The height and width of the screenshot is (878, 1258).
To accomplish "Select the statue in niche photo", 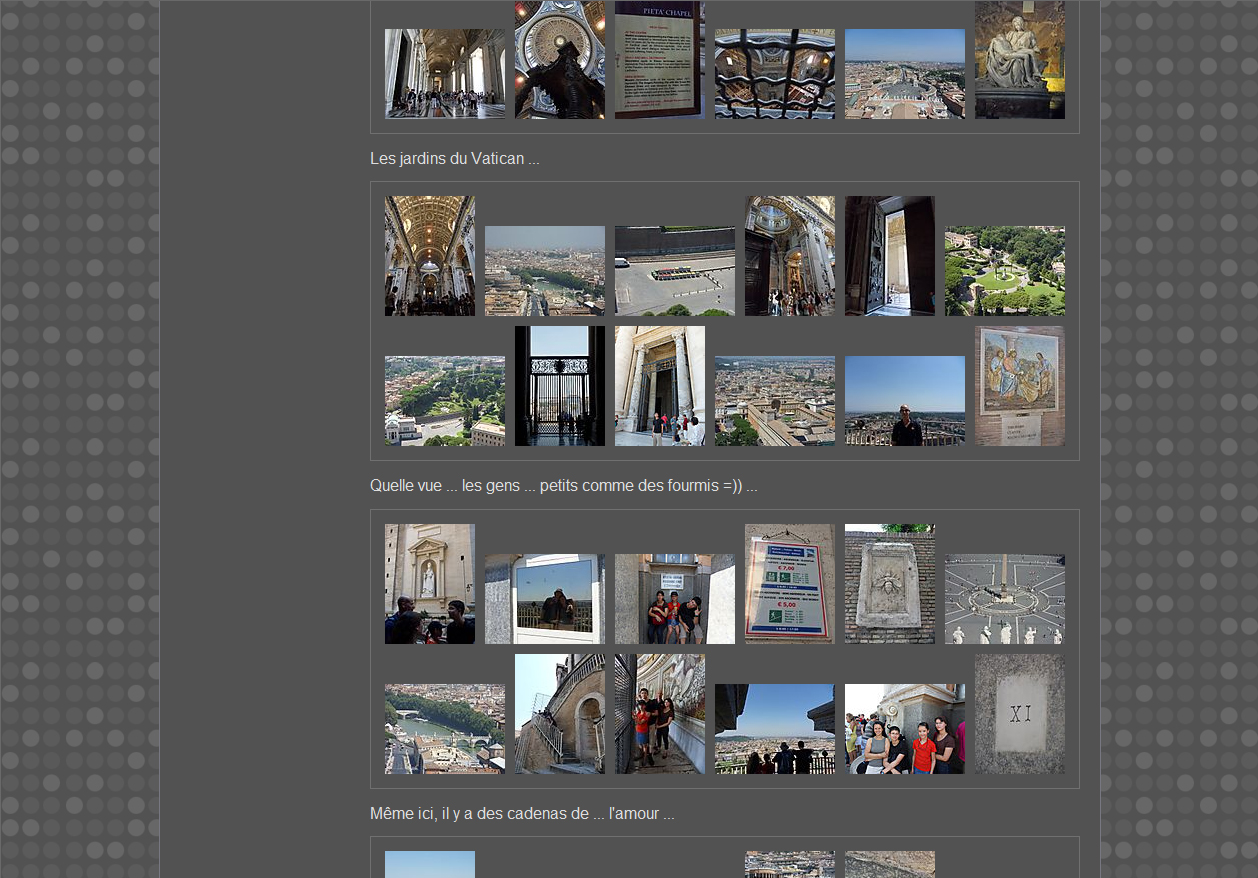I will 429,584.
